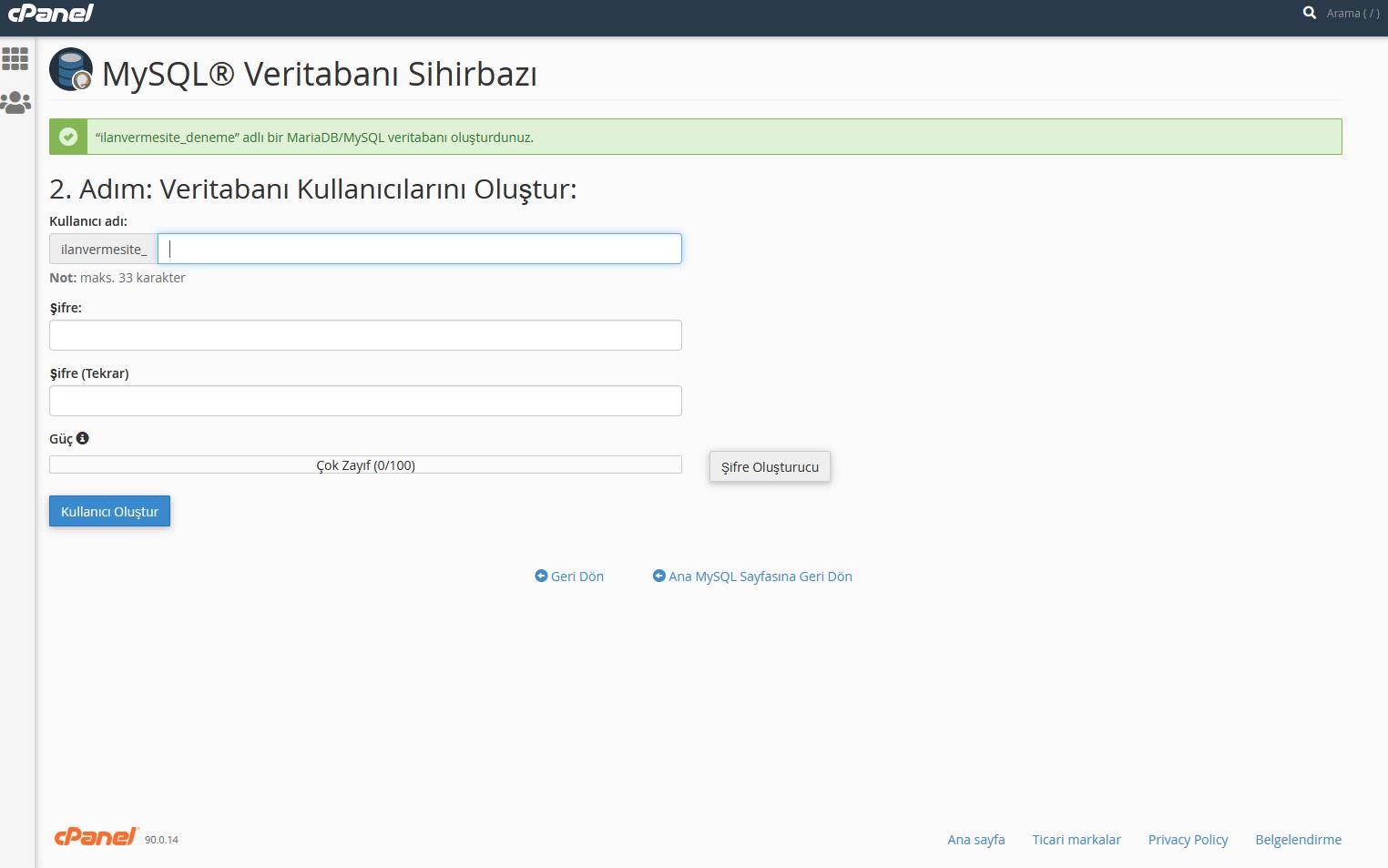This screenshot has width=1388, height=868.
Task: Click the Kullanıcı adı username field
Action: [419, 249]
